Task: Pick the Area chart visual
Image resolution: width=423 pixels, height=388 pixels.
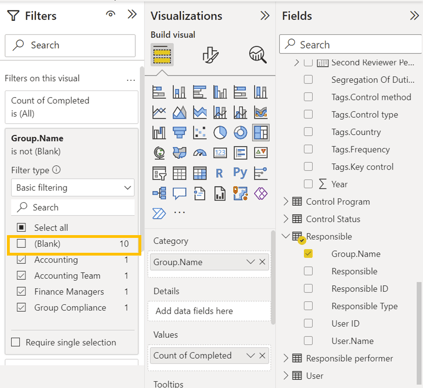Action: (179, 113)
